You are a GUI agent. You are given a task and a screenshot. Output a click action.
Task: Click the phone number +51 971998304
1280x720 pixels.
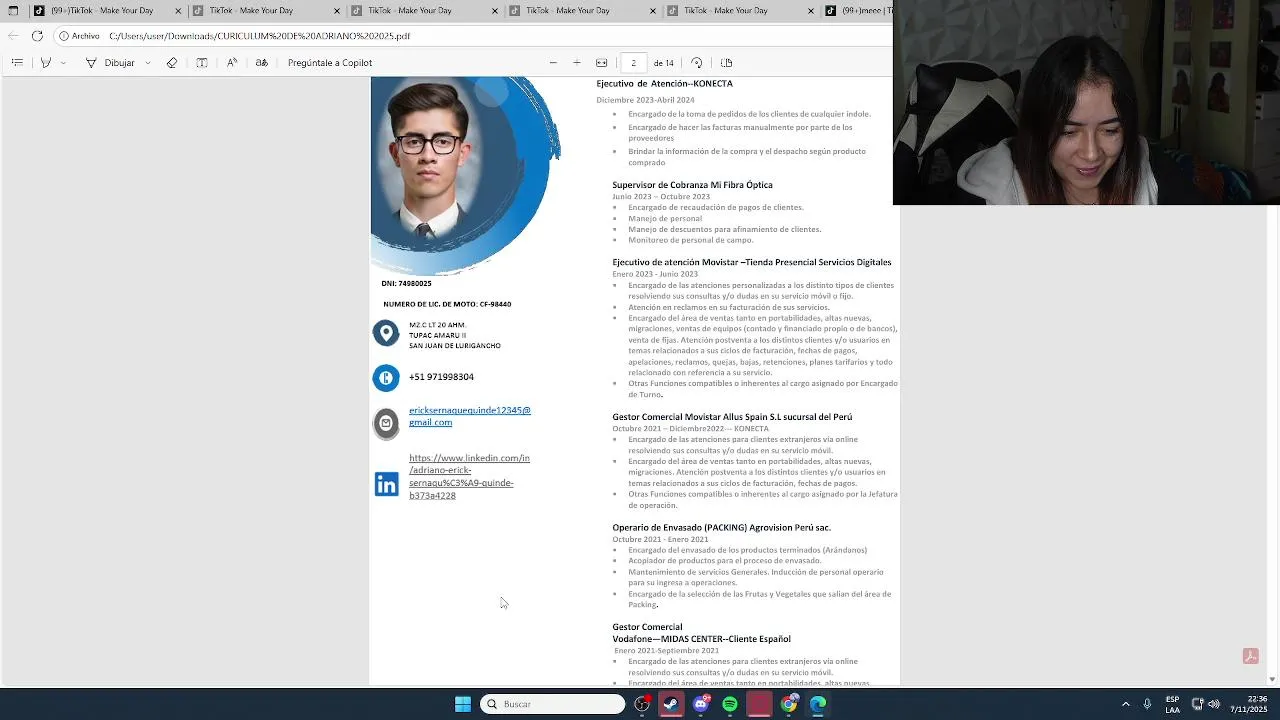[441, 377]
